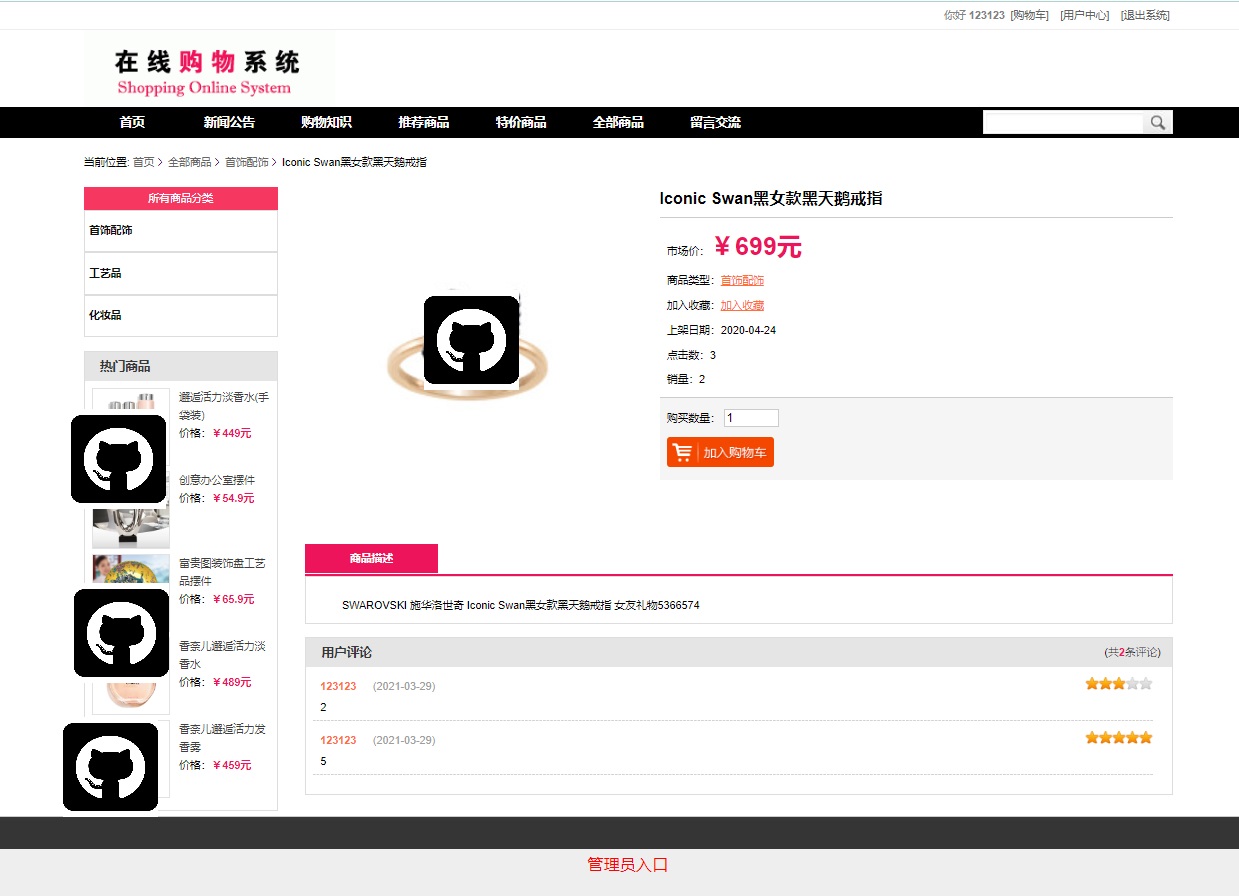Open hot product 邂逅活力淡香水(手袋装)
This screenshot has width=1239, height=896.
click(224, 406)
